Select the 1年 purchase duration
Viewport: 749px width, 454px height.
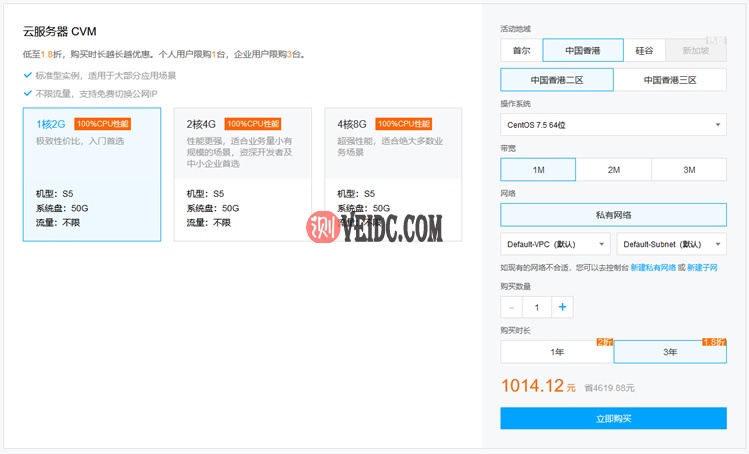(557, 352)
